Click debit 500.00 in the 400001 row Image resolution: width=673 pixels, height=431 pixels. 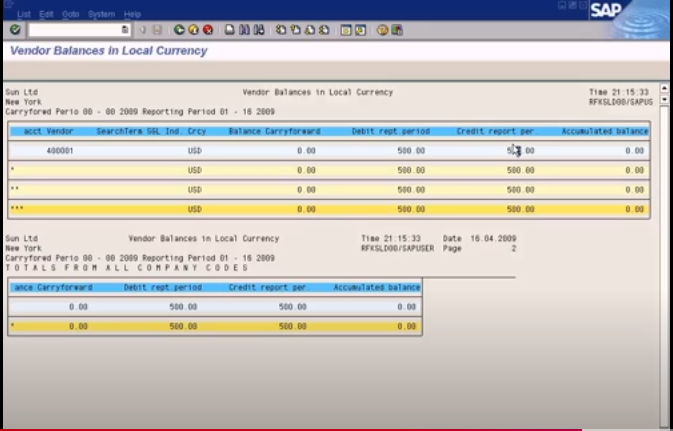tap(411, 151)
